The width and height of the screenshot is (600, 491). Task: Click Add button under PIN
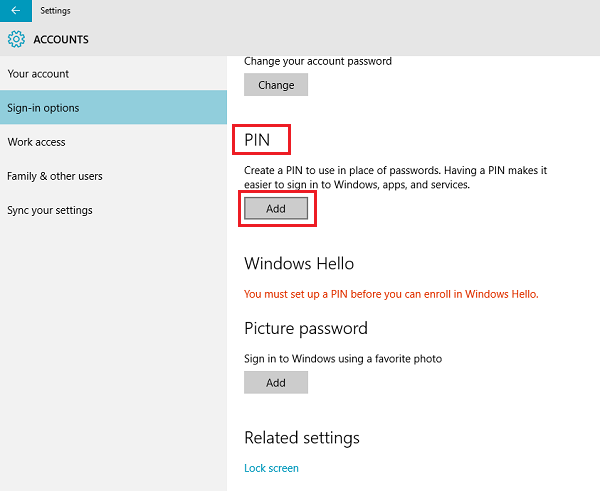276,209
